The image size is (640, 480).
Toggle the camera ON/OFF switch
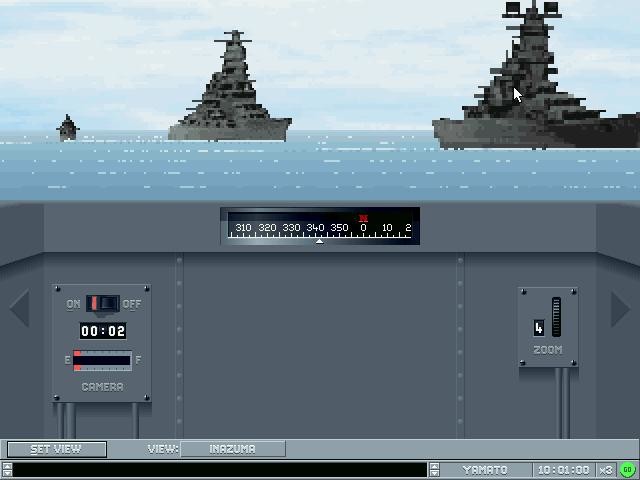click(103, 304)
